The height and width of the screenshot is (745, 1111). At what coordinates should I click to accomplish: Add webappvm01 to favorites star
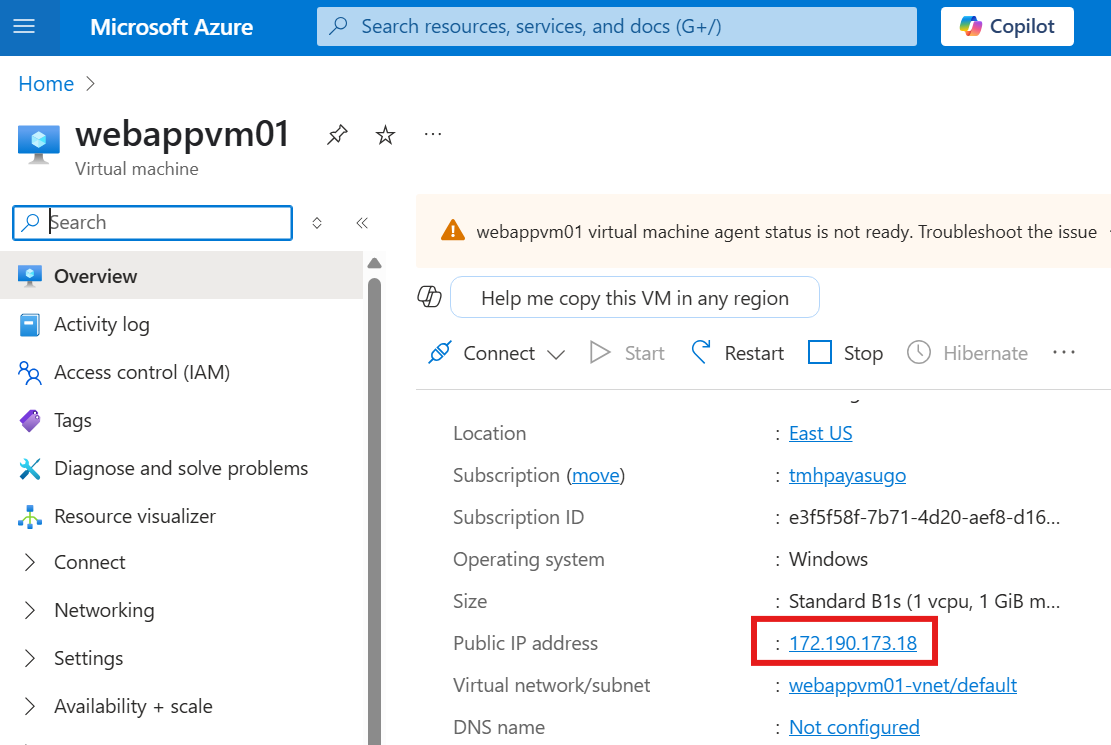pyautogui.click(x=385, y=135)
